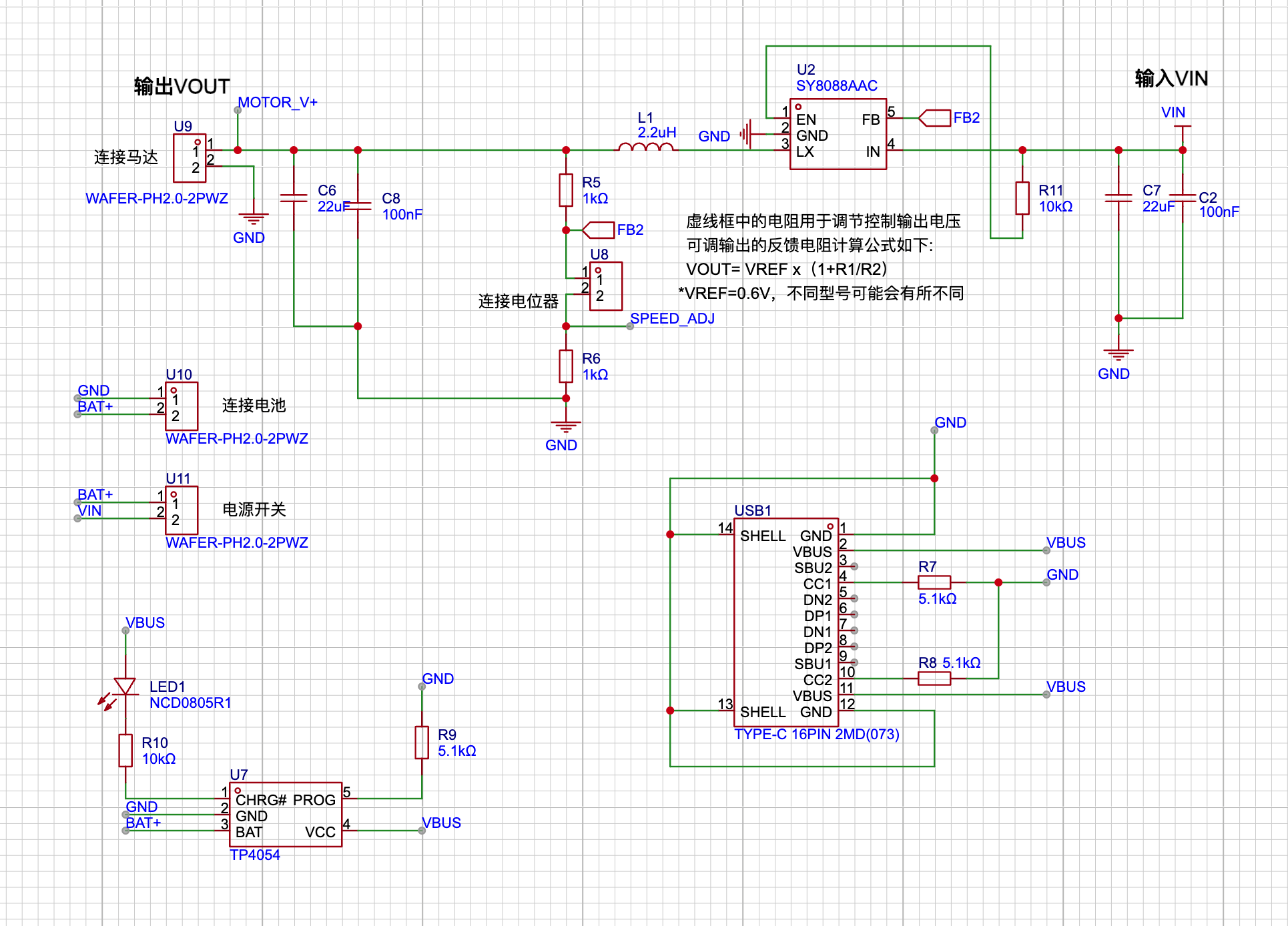Click the NCD0805R1 LED part label
1288x926 pixels.
190,703
